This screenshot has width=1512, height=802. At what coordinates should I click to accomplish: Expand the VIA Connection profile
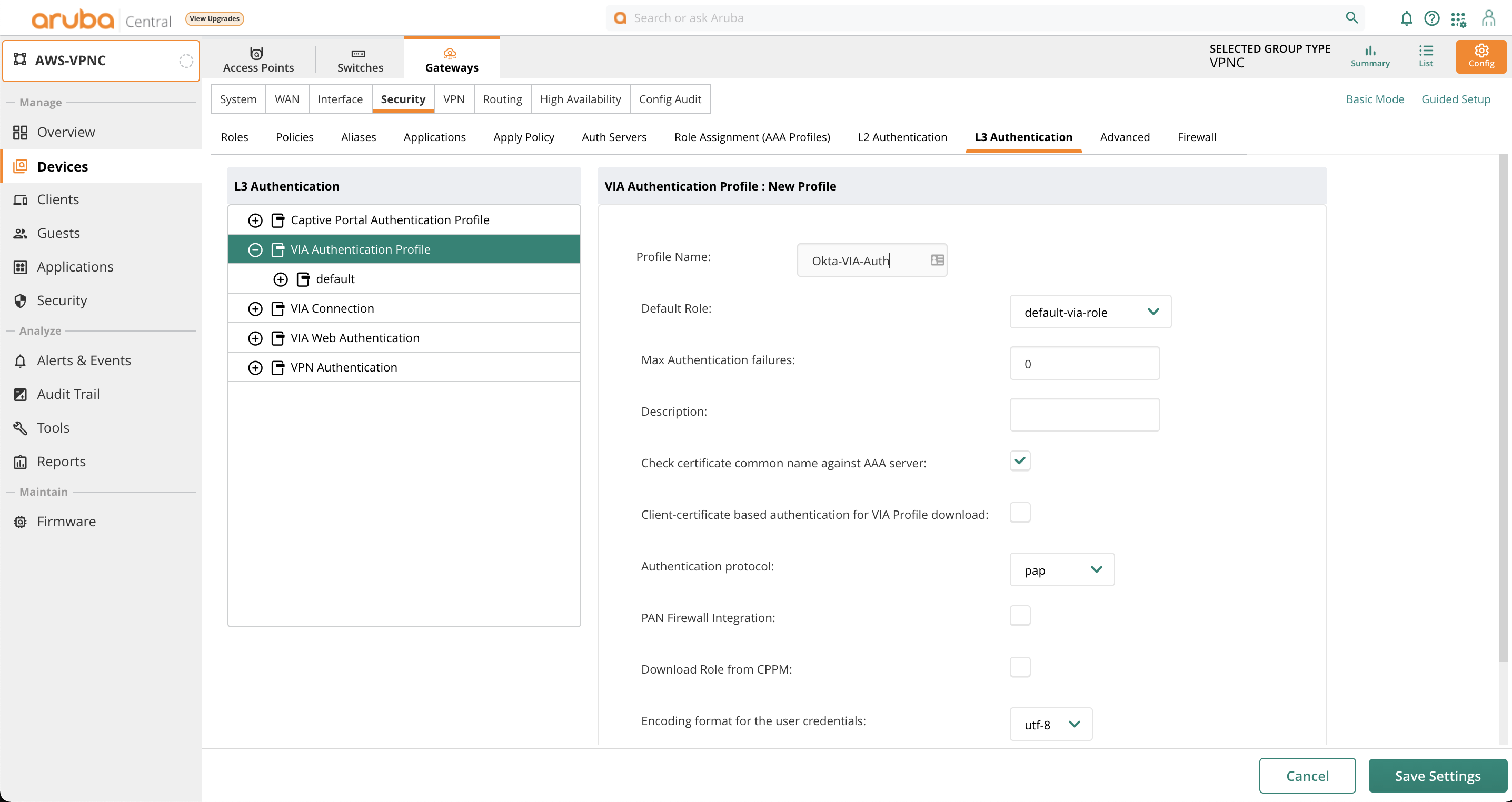[x=255, y=308]
